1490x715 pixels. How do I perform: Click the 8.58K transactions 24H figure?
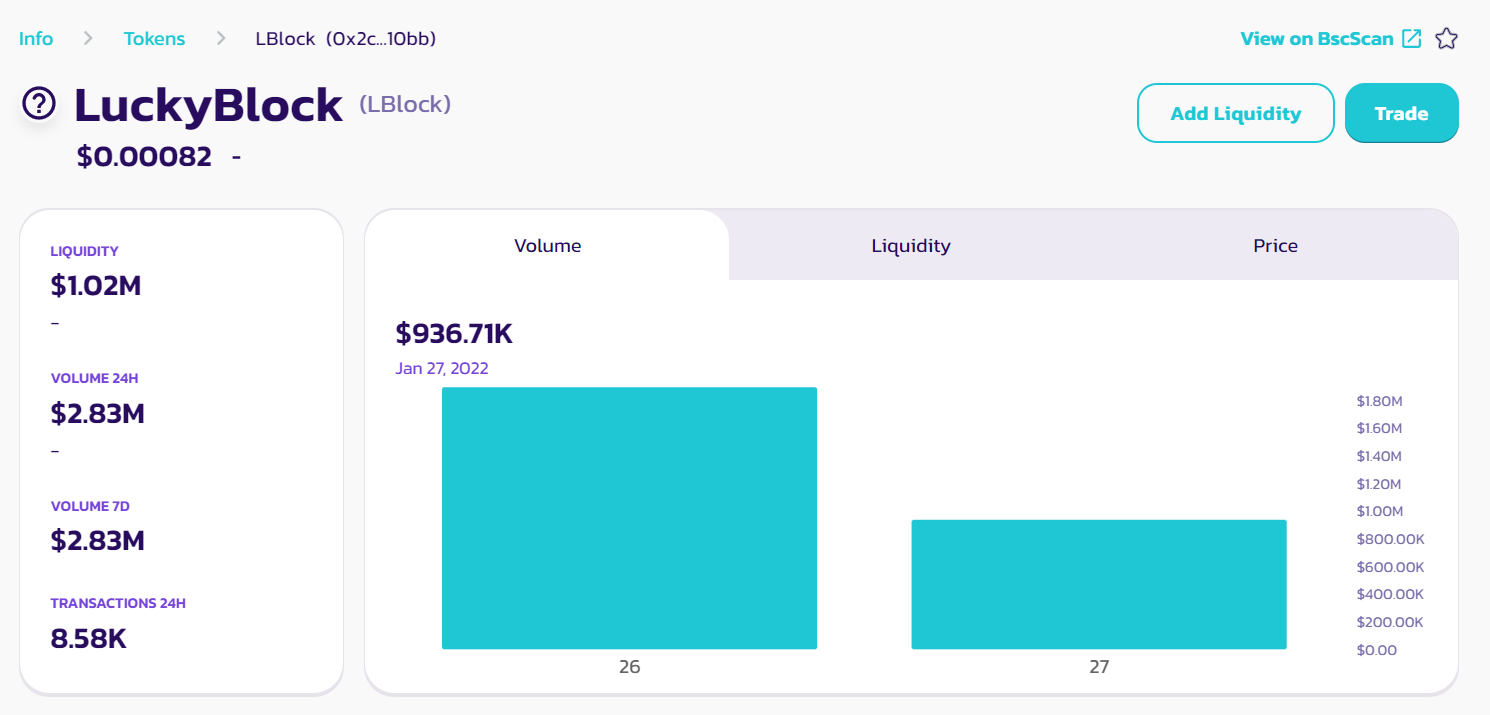pyautogui.click(x=89, y=638)
